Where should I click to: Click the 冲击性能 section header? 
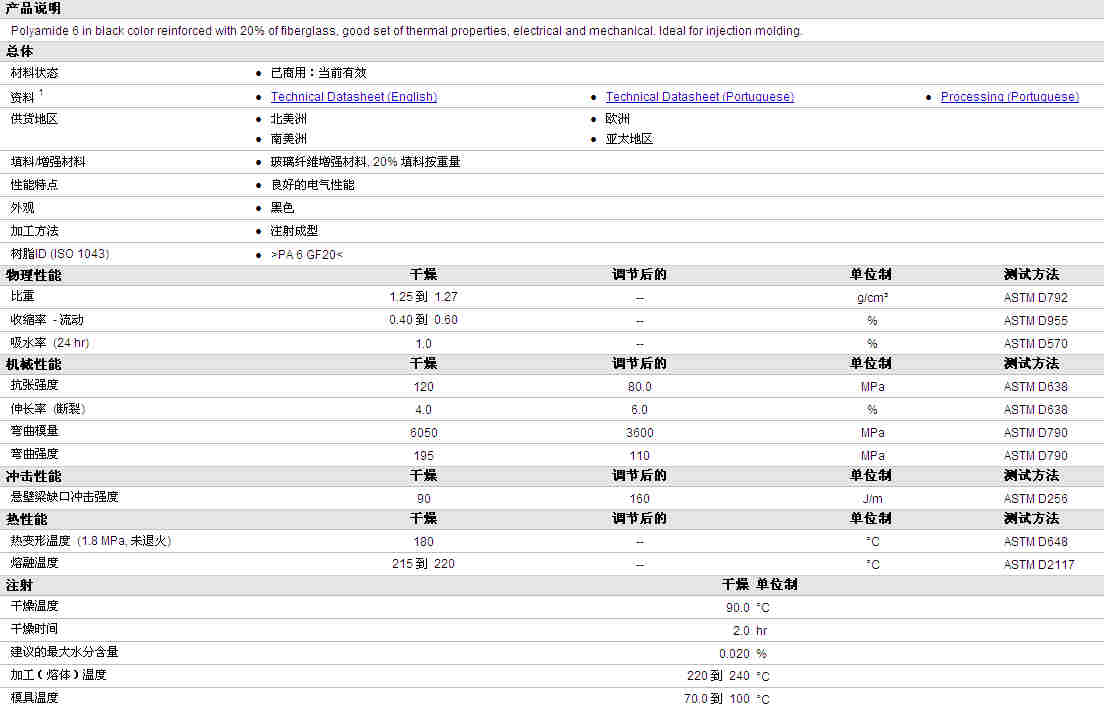coord(33,476)
